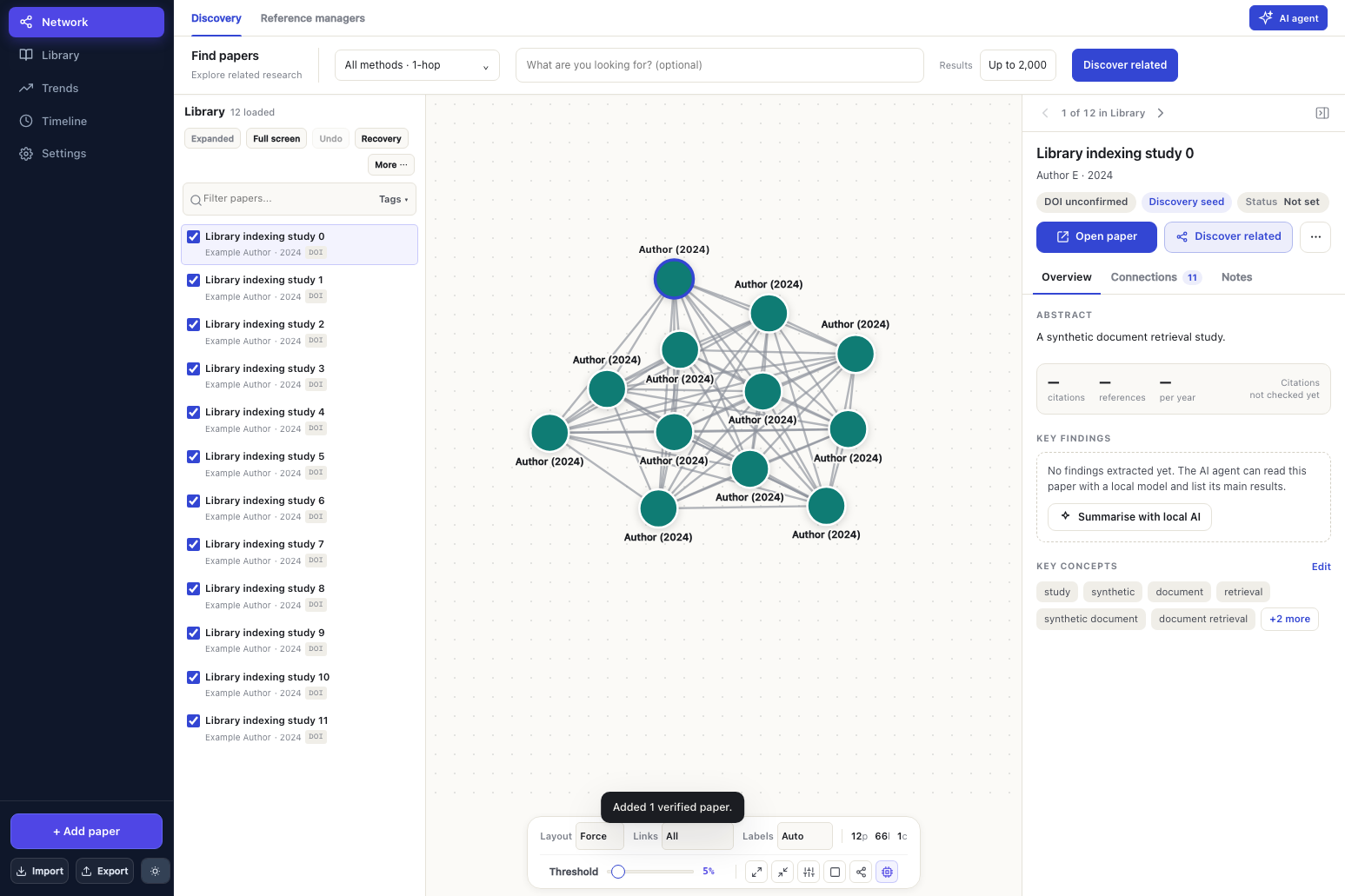
Task: Open the Layout Force dropdown
Action: (x=599, y=836)
